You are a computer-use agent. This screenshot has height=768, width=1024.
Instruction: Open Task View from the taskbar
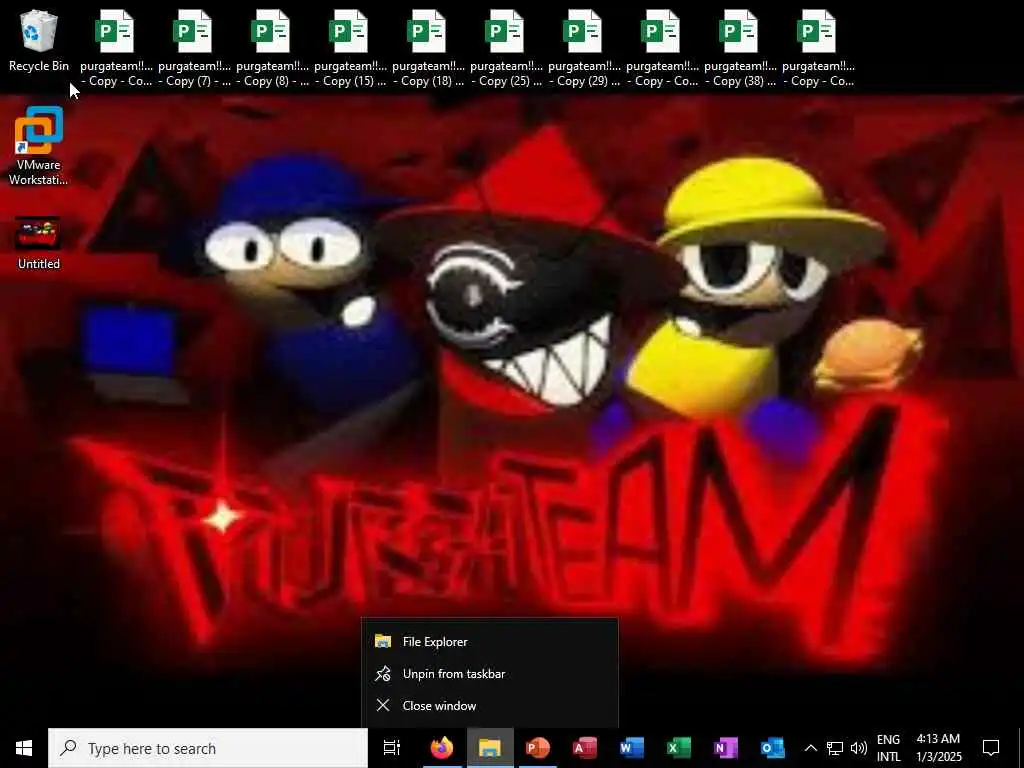click(392, 748)
